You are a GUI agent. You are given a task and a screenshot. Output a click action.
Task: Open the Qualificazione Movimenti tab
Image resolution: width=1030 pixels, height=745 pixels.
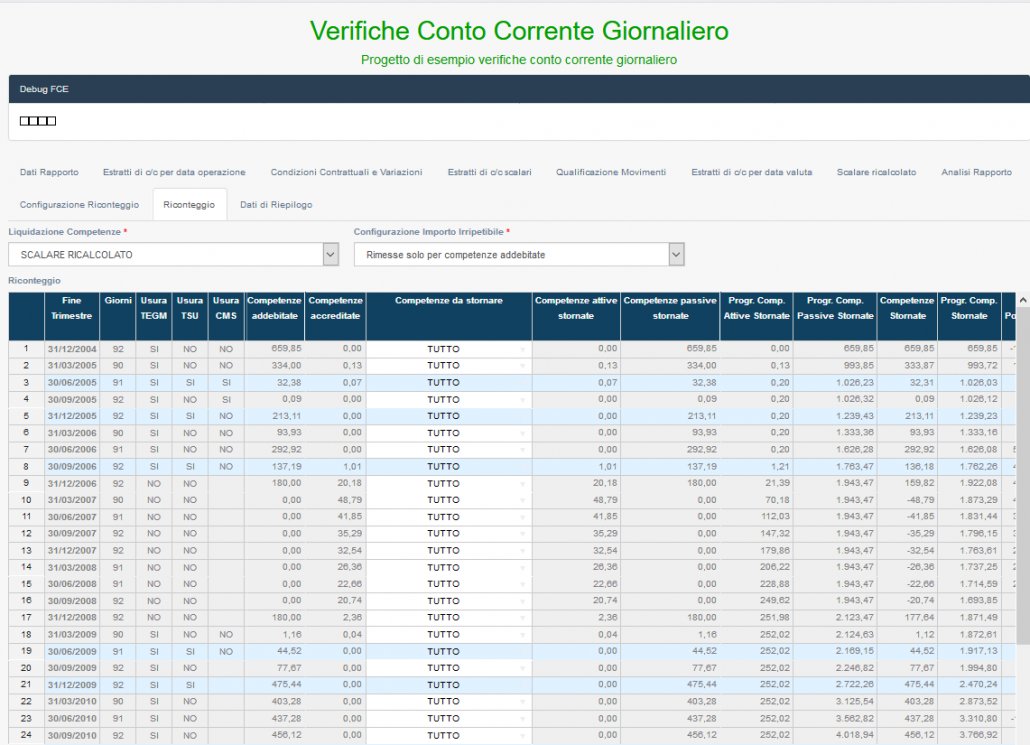click(x=611, y=172)
